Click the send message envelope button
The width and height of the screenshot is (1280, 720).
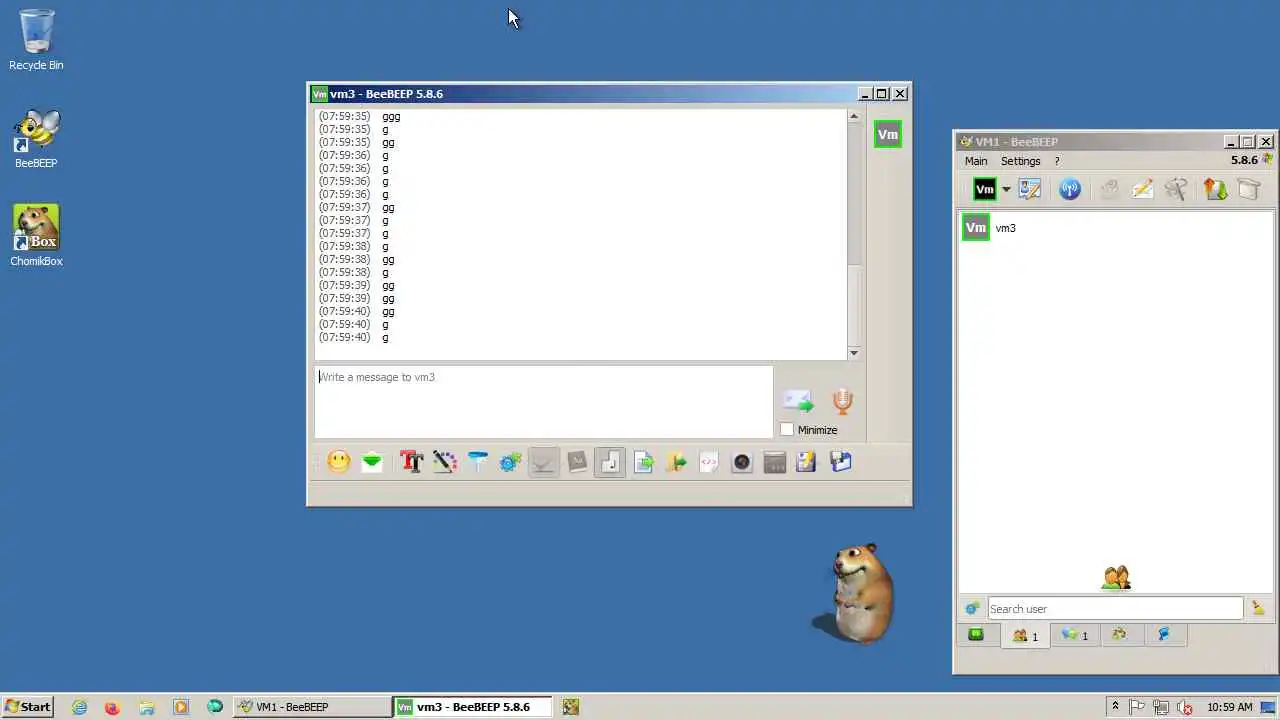[798, 401]
